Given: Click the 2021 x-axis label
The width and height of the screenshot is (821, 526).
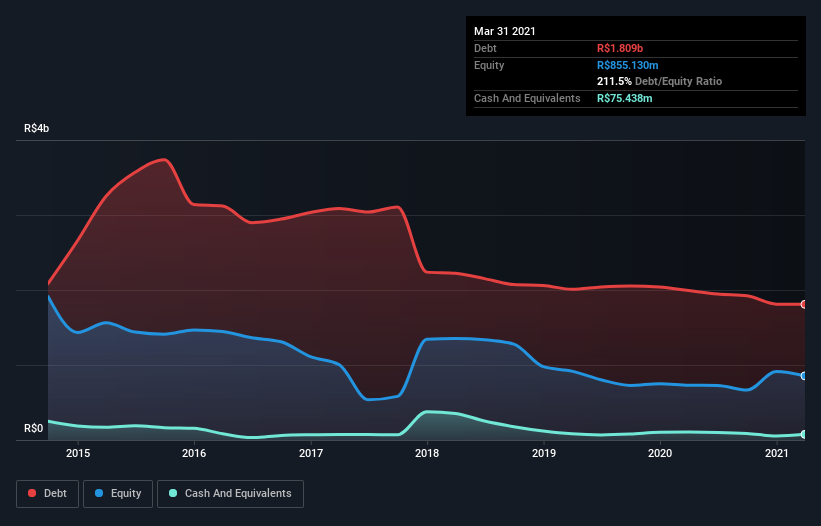Looking at the screenshot, I should pos(776,453).
